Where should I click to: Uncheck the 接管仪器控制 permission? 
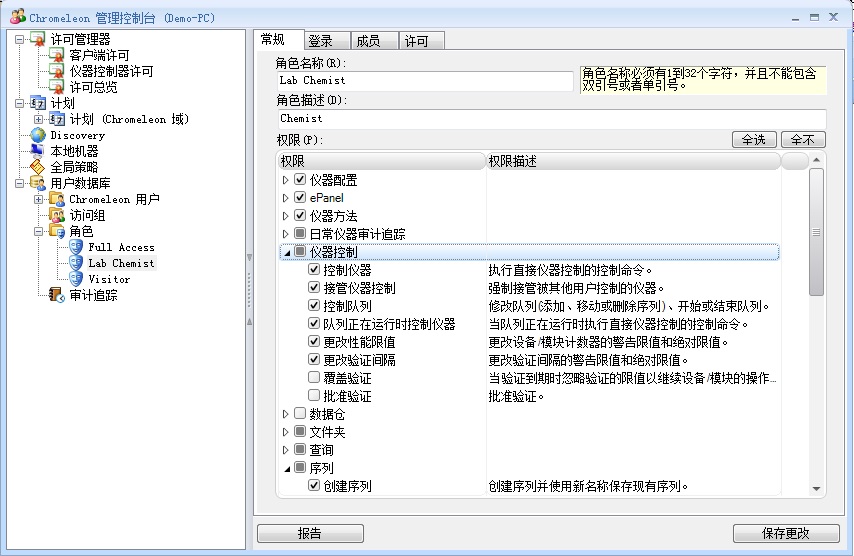314,287
